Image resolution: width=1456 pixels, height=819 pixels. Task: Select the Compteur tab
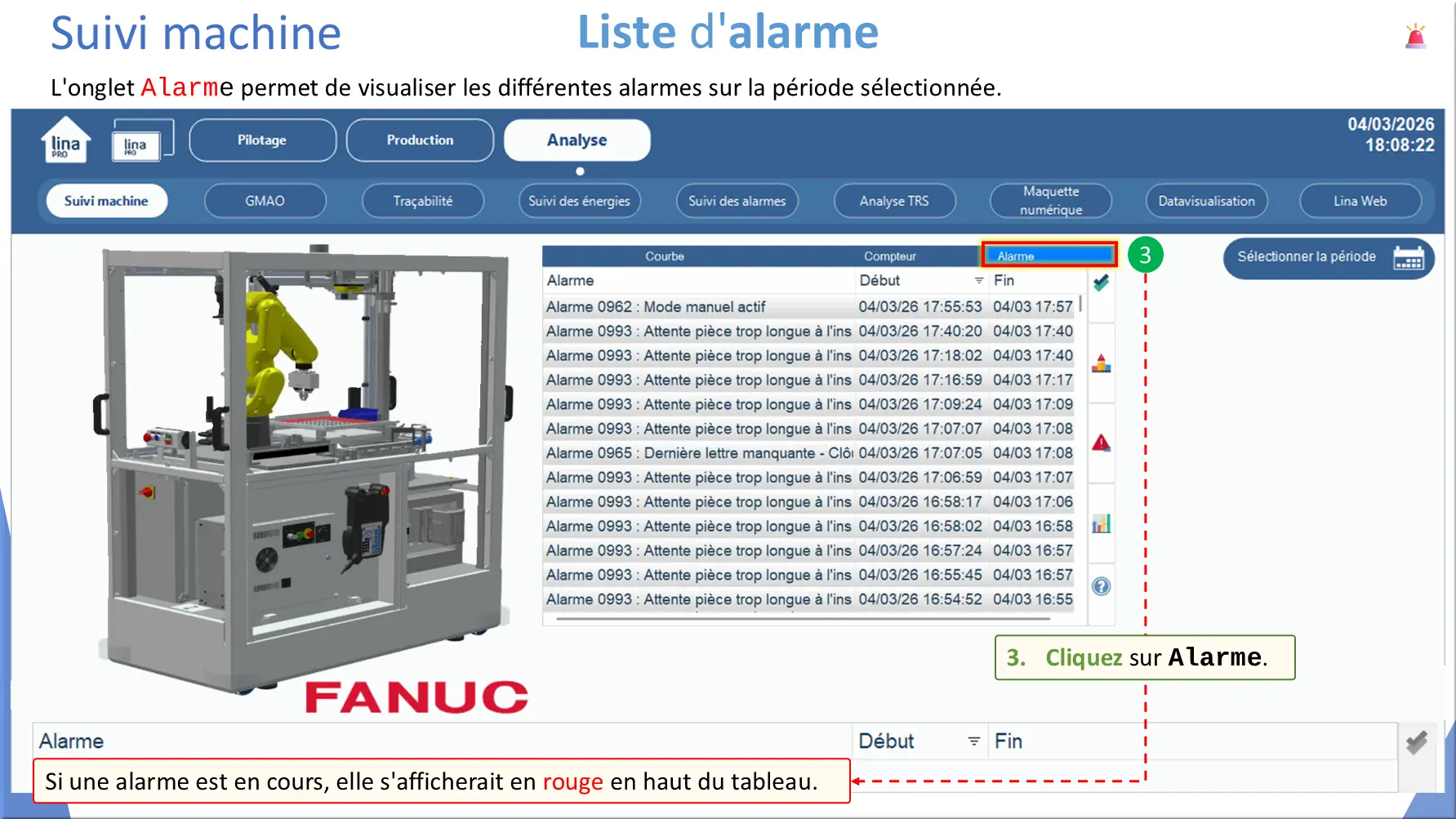tap(889, 256)
